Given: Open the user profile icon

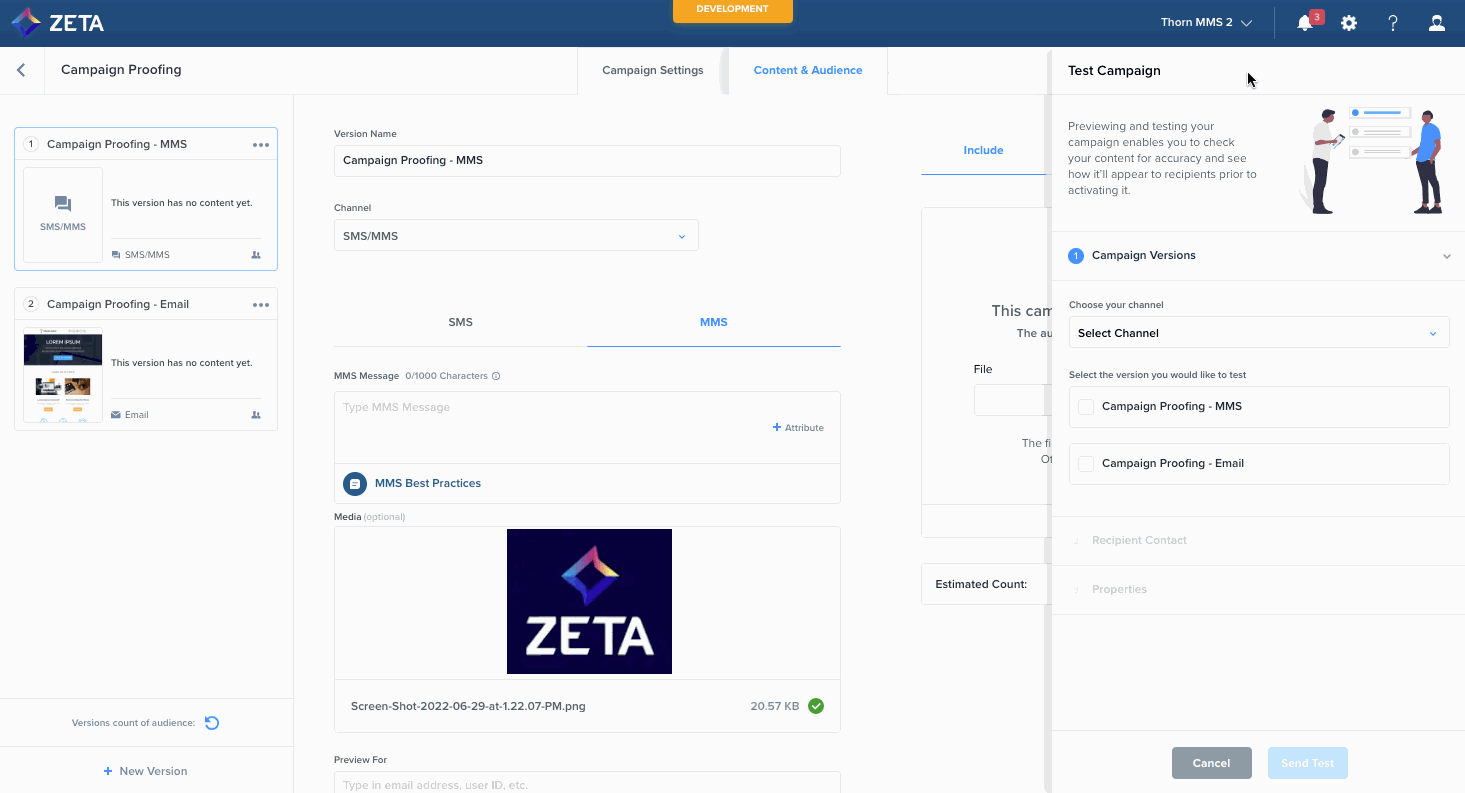Looking at the screenshot, I should pyautogui.click(x=1437, y=23).
